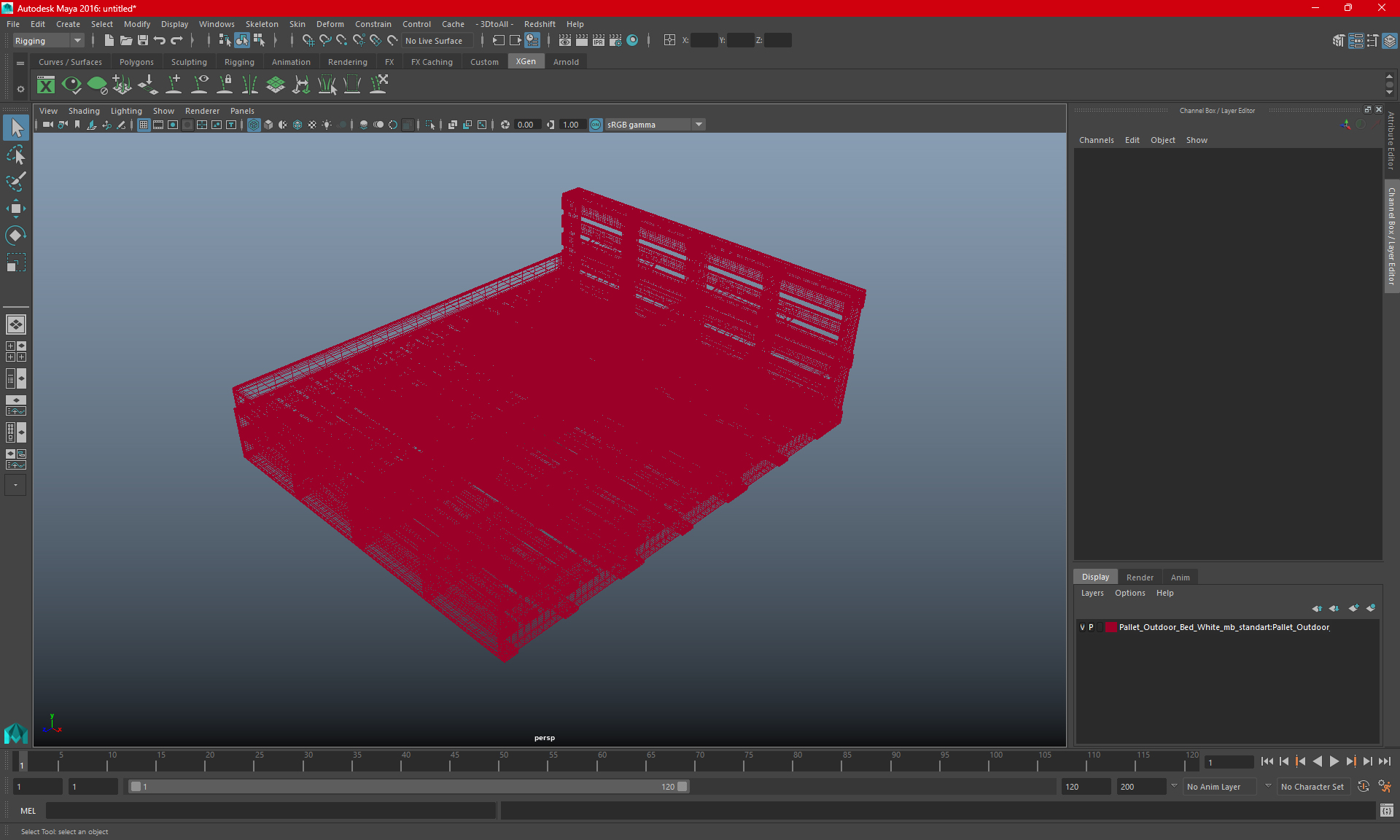Choose the Scale tool

[16, 262]
